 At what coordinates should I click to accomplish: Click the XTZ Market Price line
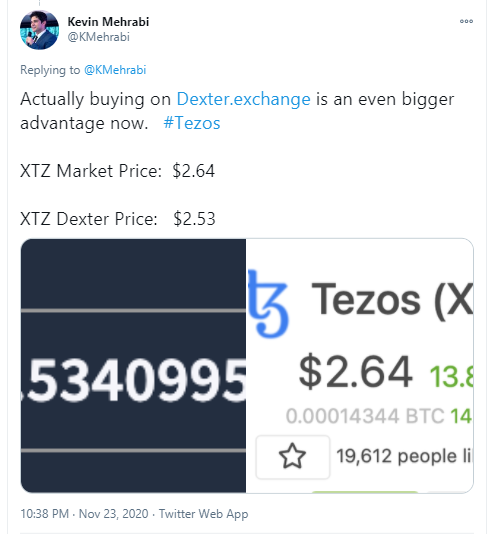(117, 171)
